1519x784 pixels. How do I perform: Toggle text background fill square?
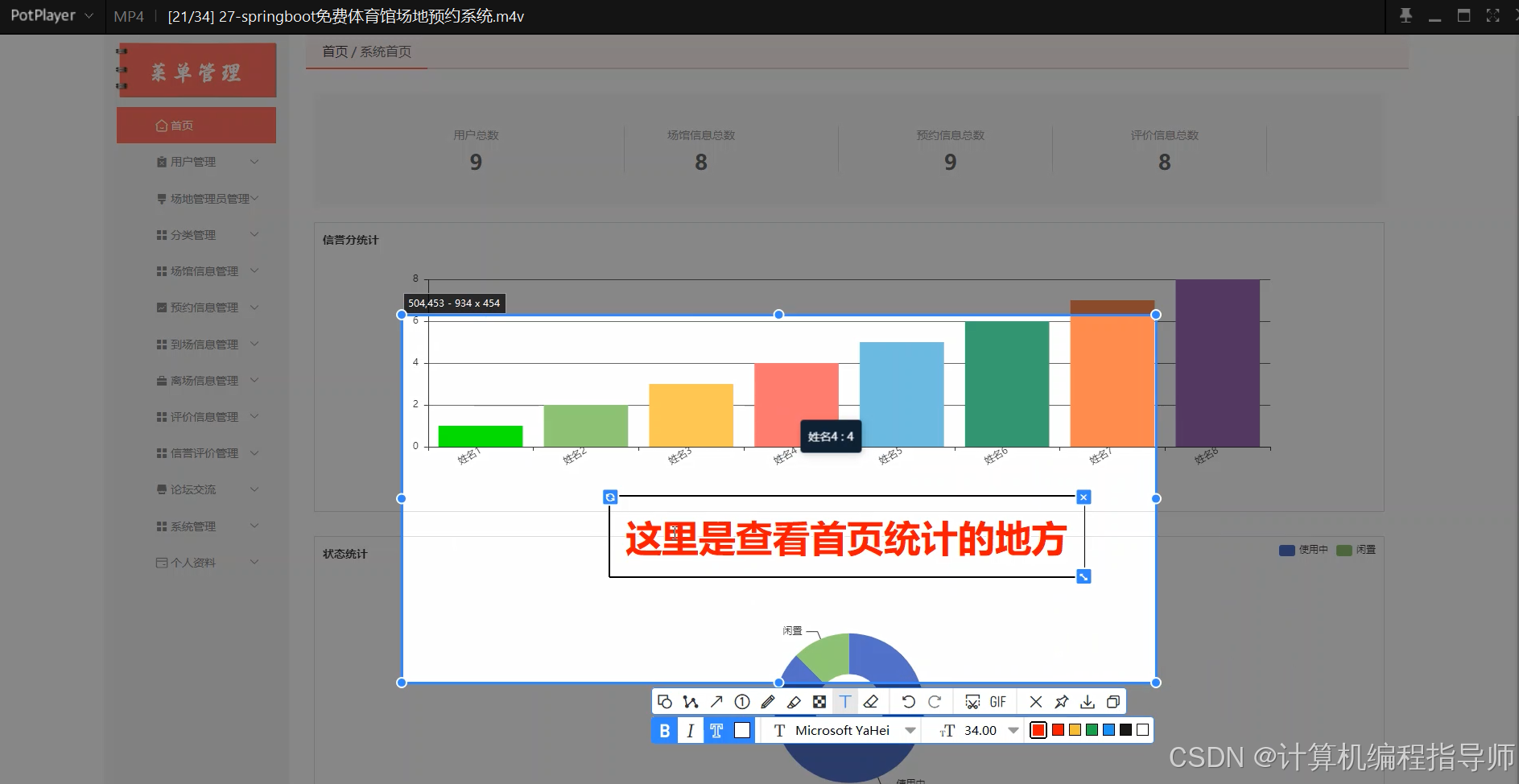(742, 730)
